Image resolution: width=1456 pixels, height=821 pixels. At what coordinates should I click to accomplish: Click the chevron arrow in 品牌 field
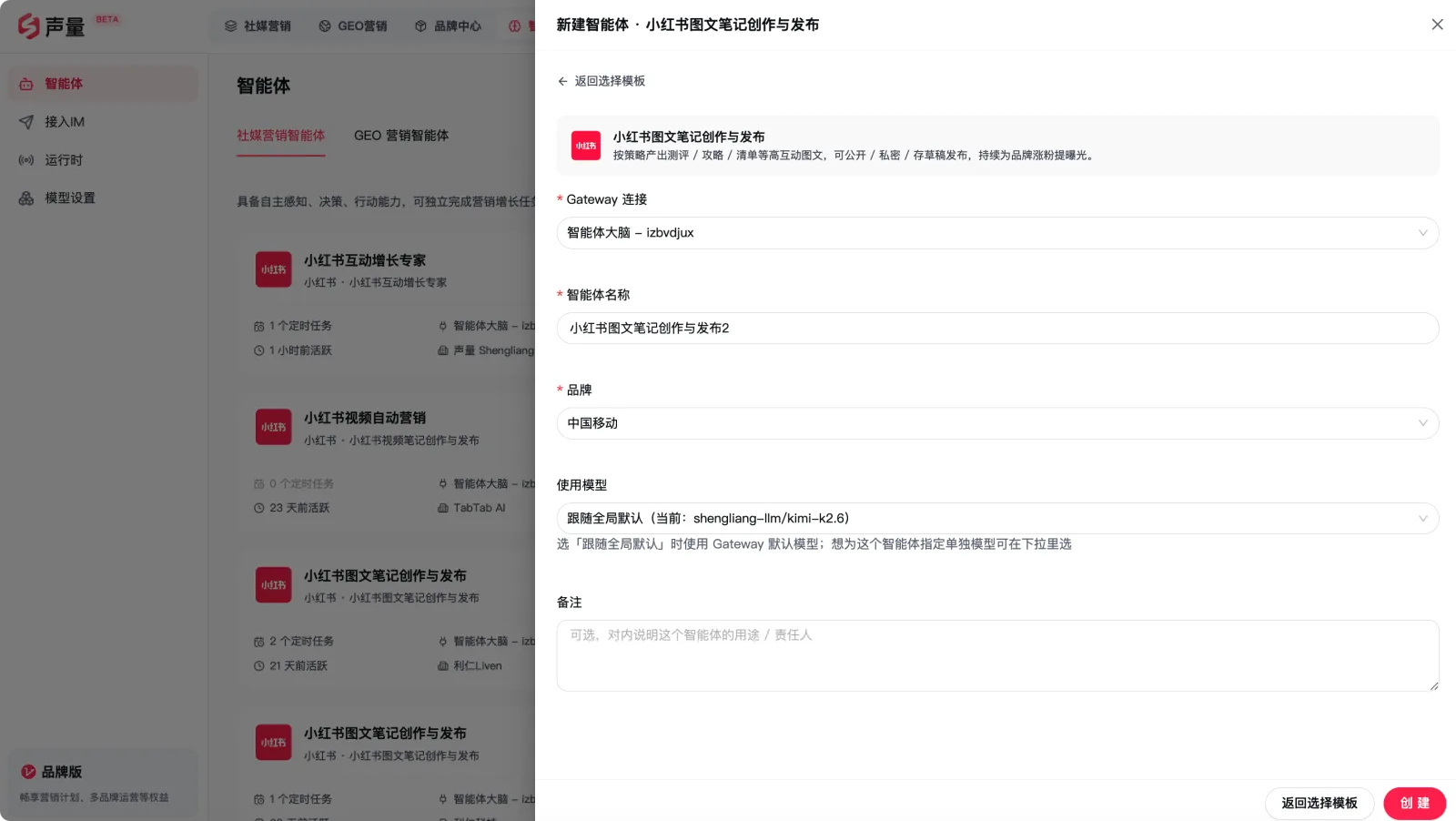tap(1422, 423)
